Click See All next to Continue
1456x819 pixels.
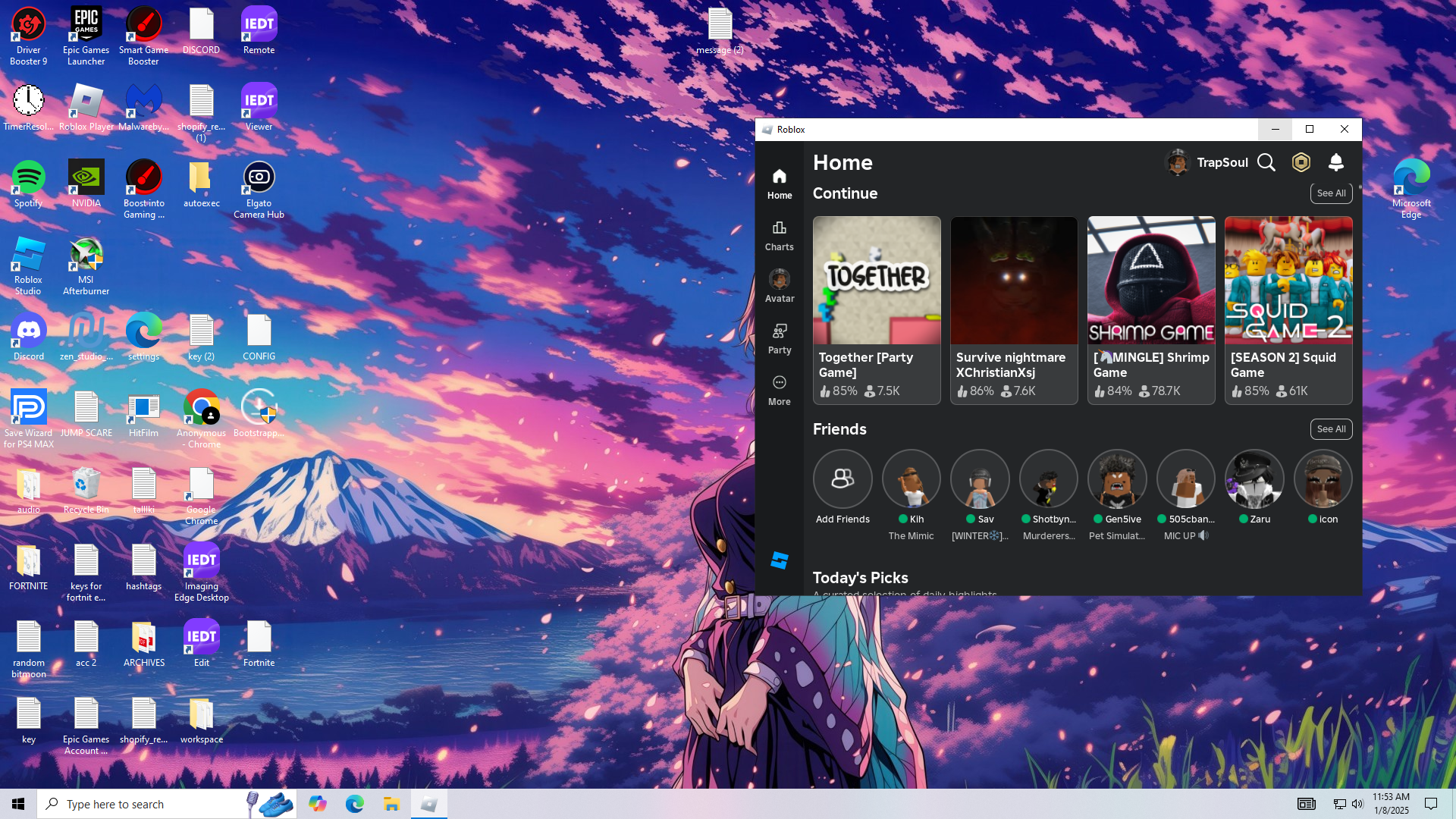click(1331, 193)
